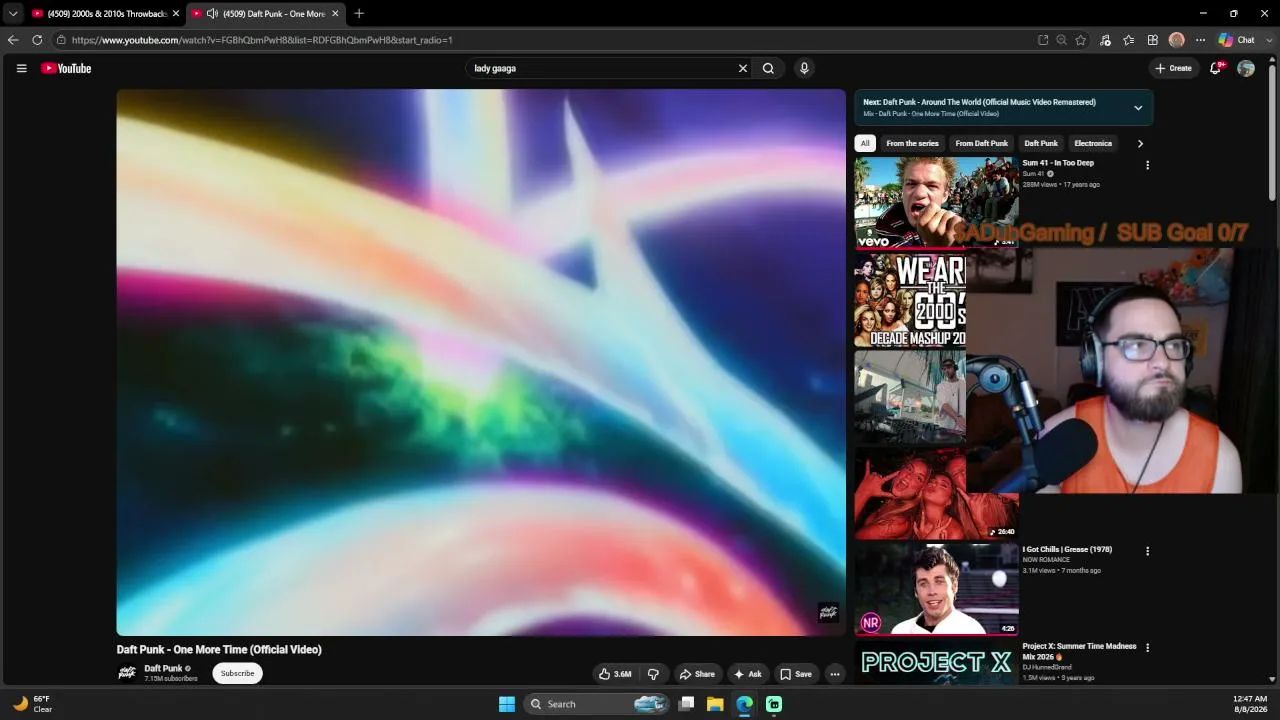The width and height of the screenshot is (1280, 720).
Task: Open 'Project X: Summer Time Madness' title
Action: 1079,651
